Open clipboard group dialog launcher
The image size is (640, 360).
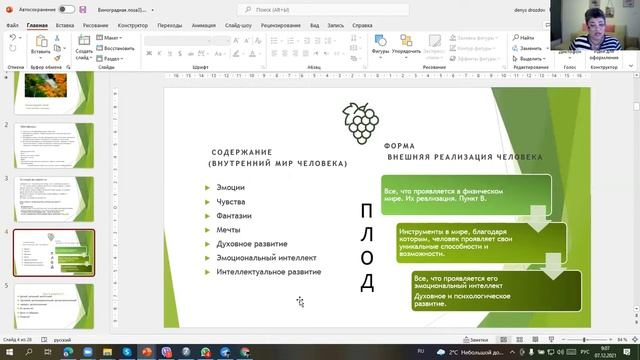click(x=68, y=67)
